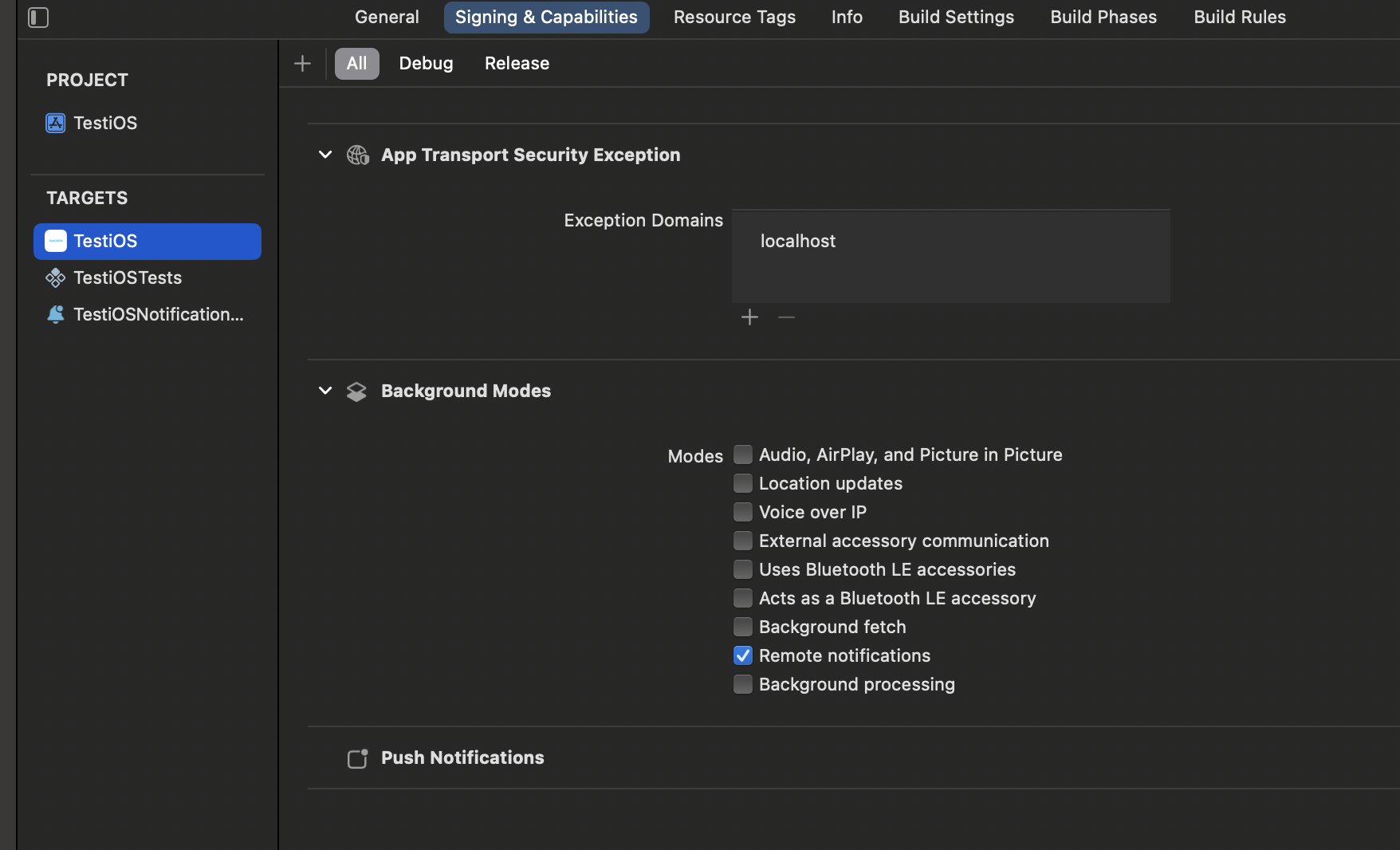Enable Location updates checkbox
This screenshot has height=850, width=1400.
pyautogui.click(x=742, y=483)
